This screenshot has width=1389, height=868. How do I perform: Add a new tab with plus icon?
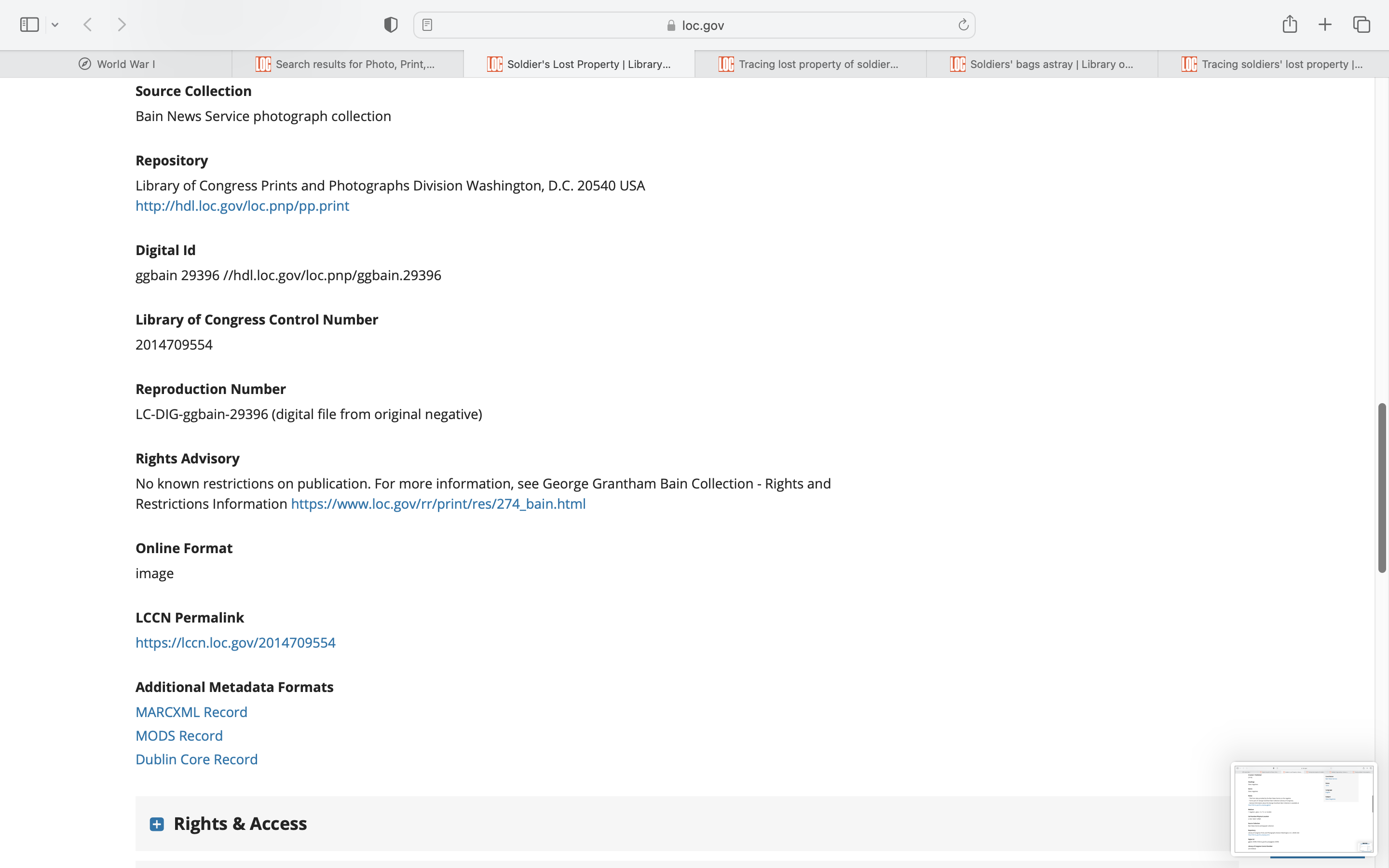click(x=1325, y=25)
